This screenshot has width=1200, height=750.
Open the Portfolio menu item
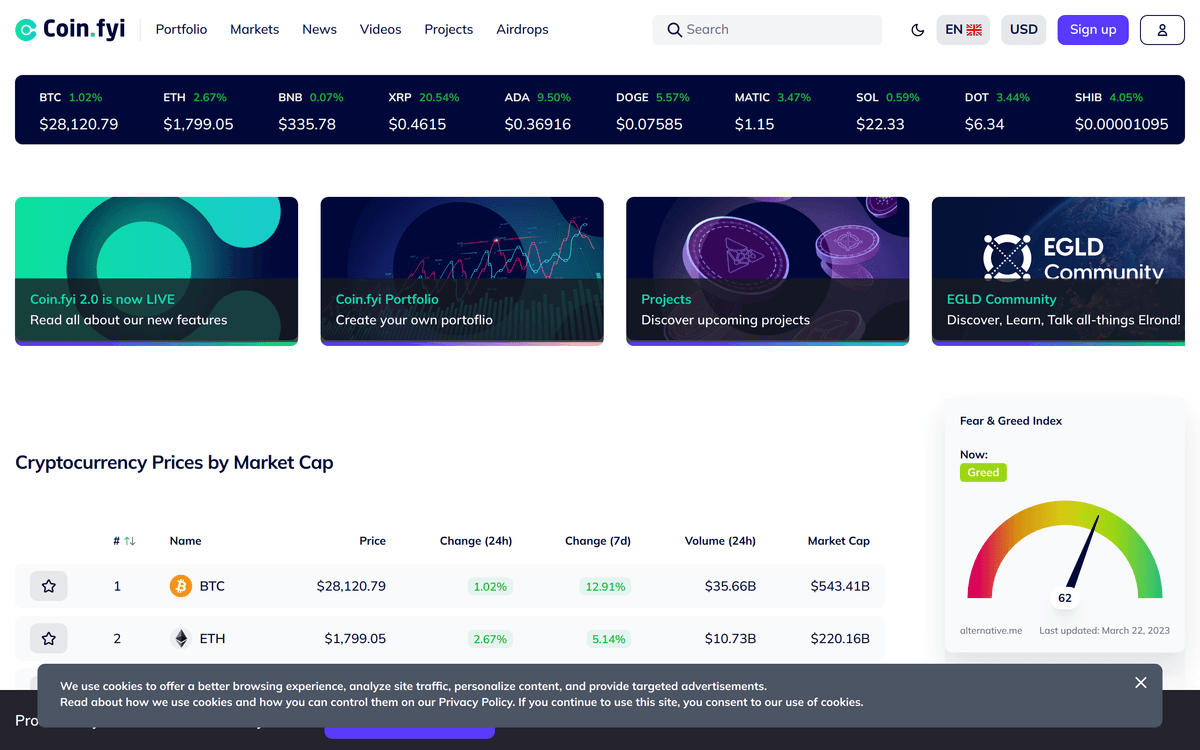[x=181, y=29]
